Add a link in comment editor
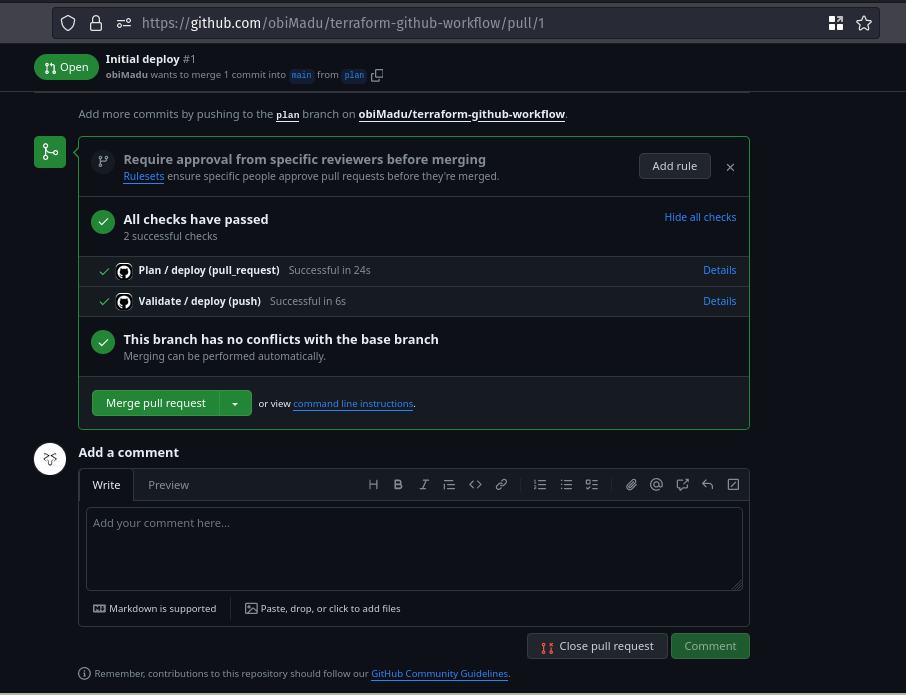This screenshot has width=906, height=695. 502,485
